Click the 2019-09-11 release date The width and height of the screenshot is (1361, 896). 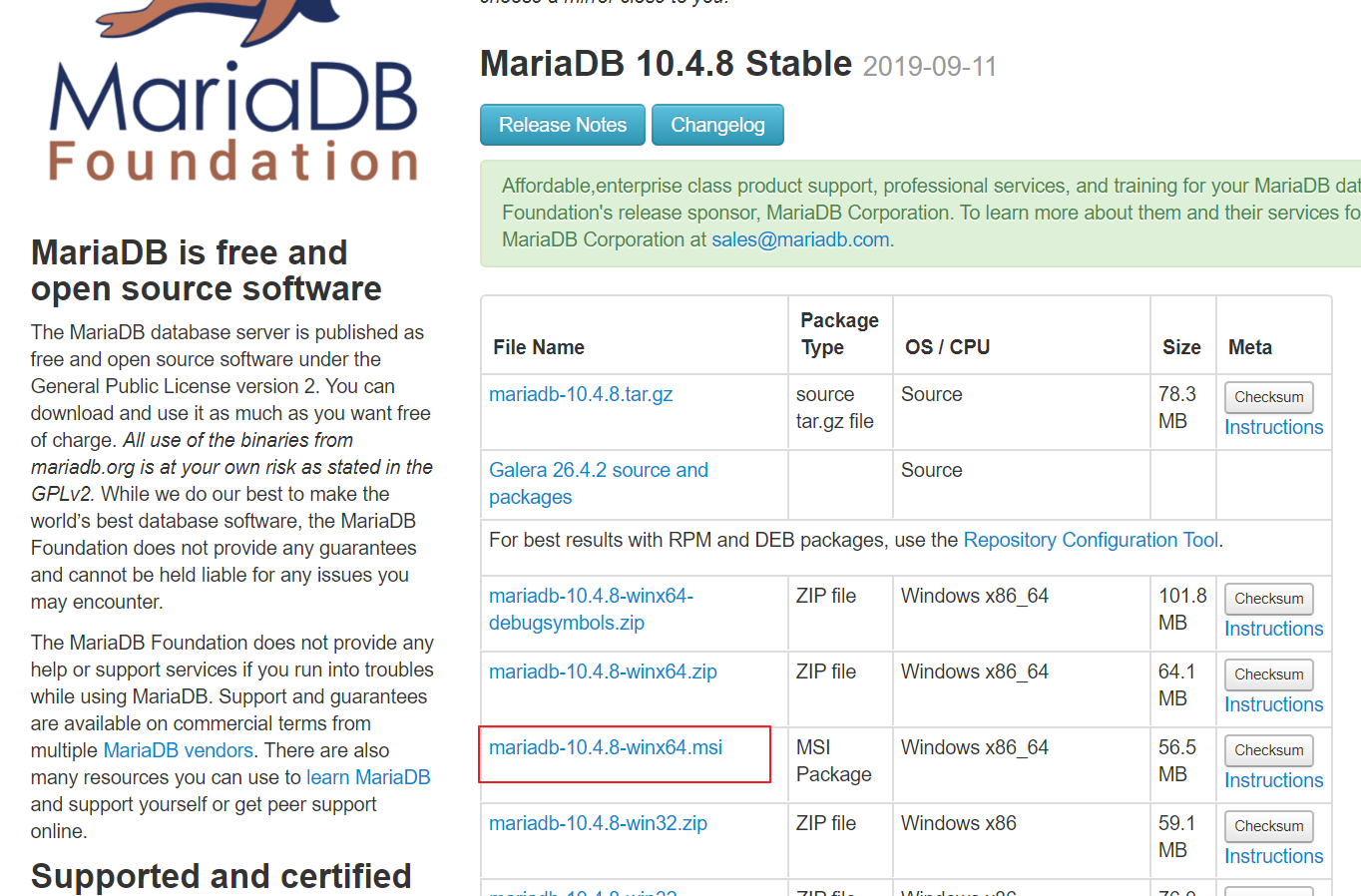(930, 67)
